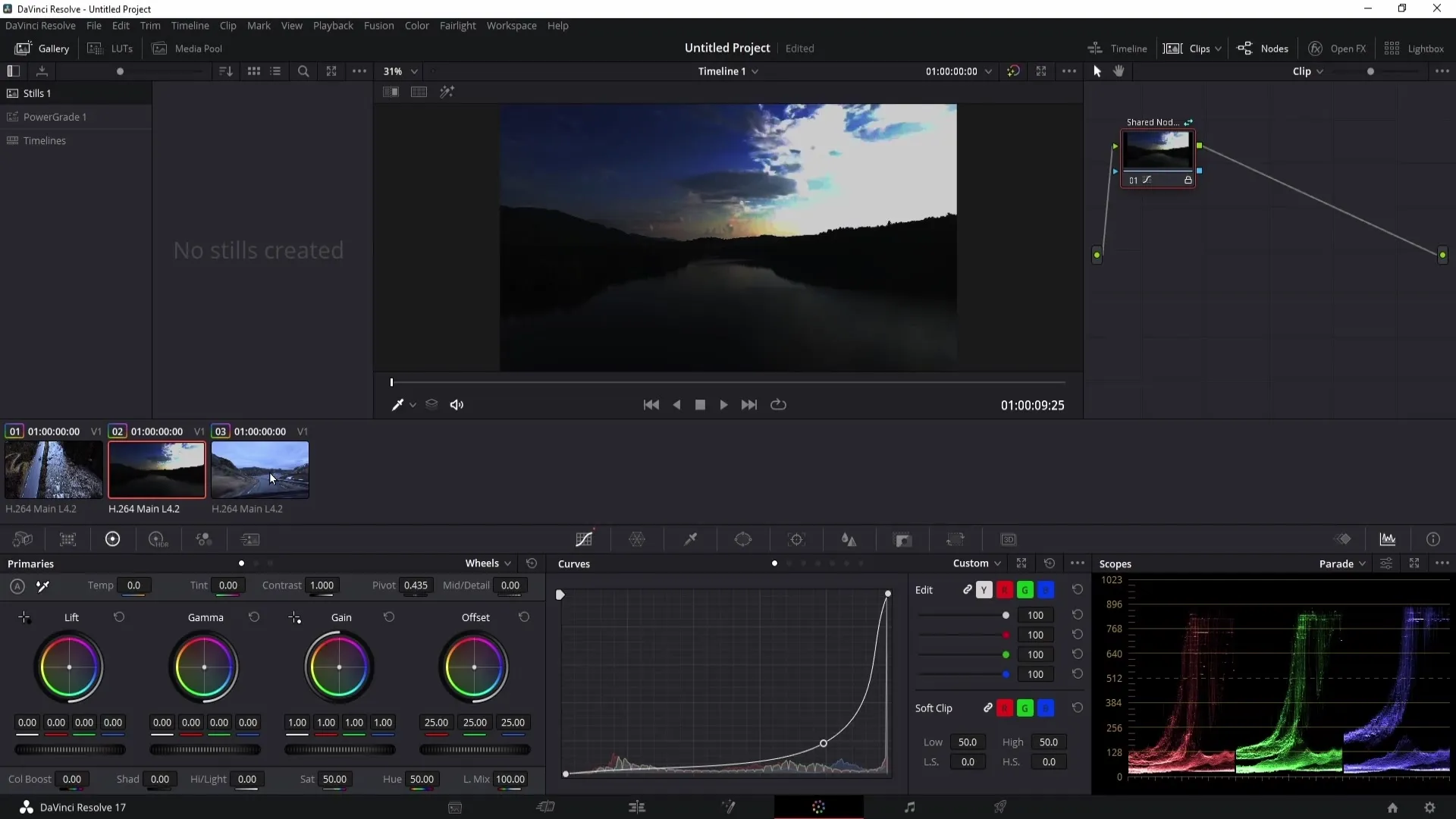Viewport: 1456px width, 819px height.
Task: Click the Reset Lift button
Action: coord(119,617)
